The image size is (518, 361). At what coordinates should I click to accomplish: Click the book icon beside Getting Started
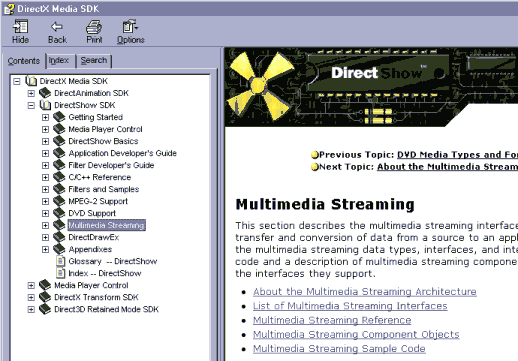coord(59,117)
